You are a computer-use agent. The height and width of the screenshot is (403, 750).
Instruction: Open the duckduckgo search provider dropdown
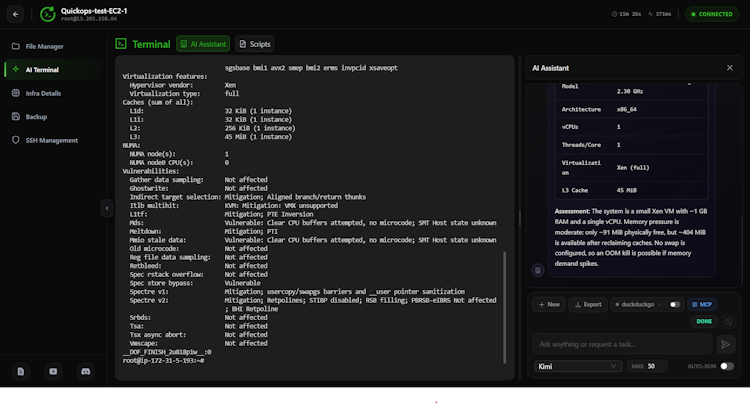pyautogui.click(x=638, y=305)
